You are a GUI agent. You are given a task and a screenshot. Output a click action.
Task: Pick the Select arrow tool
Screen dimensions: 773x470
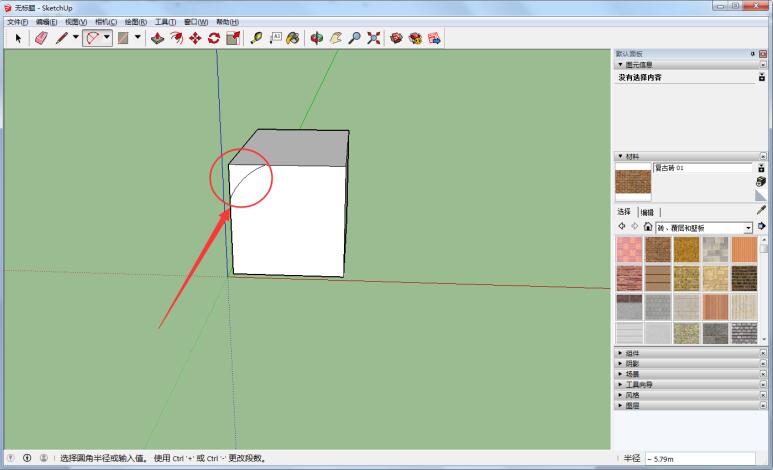click(18, 38)
